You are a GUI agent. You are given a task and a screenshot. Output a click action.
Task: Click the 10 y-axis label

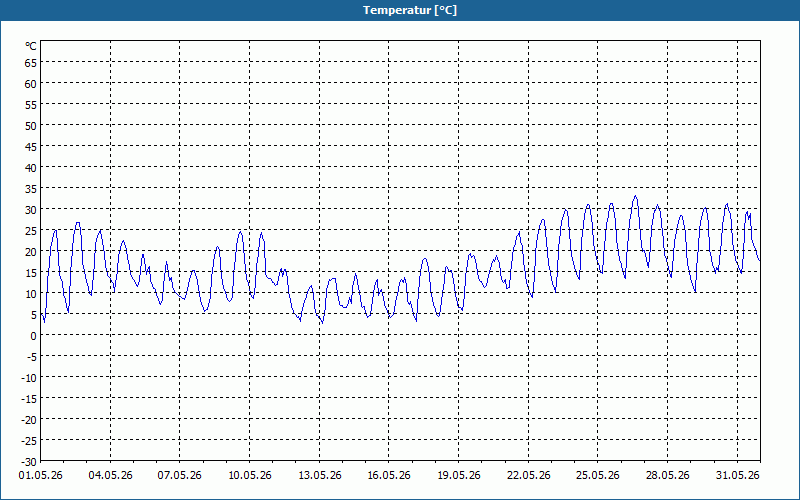[31, 293]
